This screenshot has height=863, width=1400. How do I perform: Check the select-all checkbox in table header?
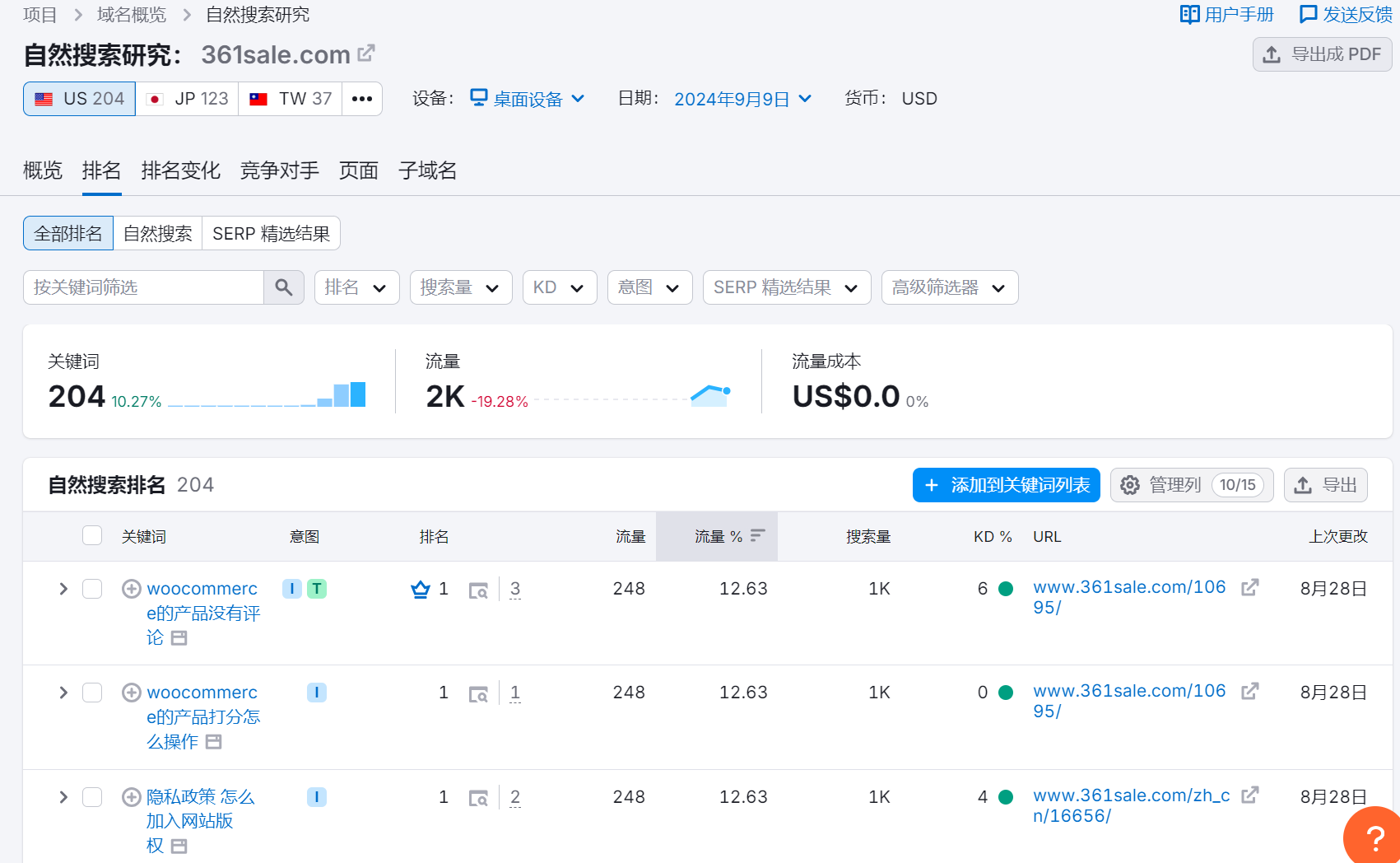coord(91,535)
